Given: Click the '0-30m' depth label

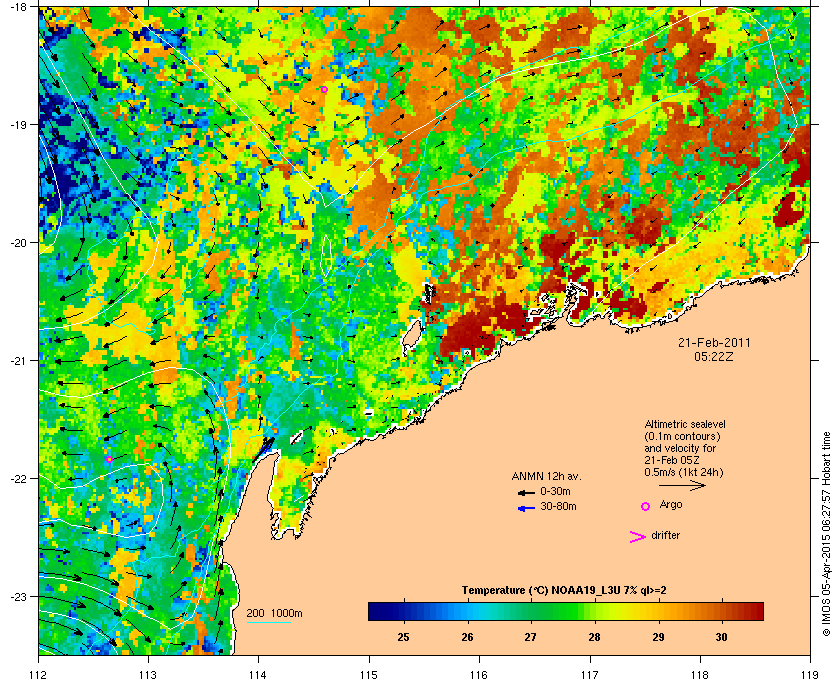Looking at the screenshot, I should [x=555, y=491].
